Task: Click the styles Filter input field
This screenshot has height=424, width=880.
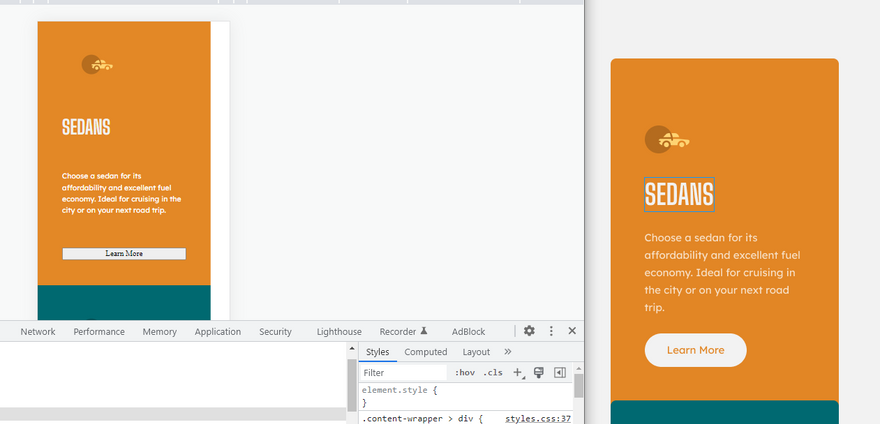Action: tap(402, 373)
